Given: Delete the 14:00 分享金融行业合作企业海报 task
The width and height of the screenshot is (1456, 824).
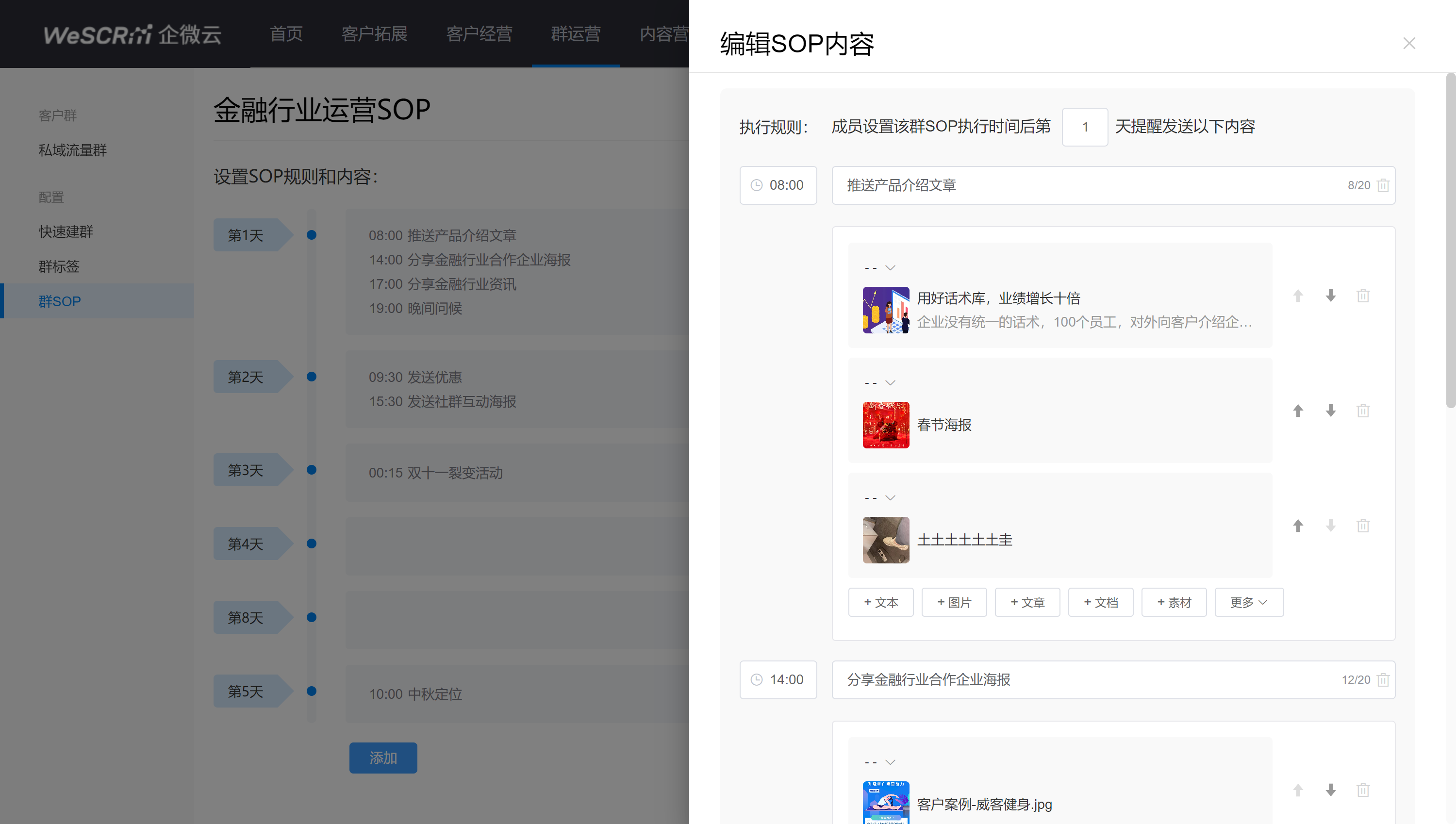Looking at the screenshot, I should (1382, 679).
